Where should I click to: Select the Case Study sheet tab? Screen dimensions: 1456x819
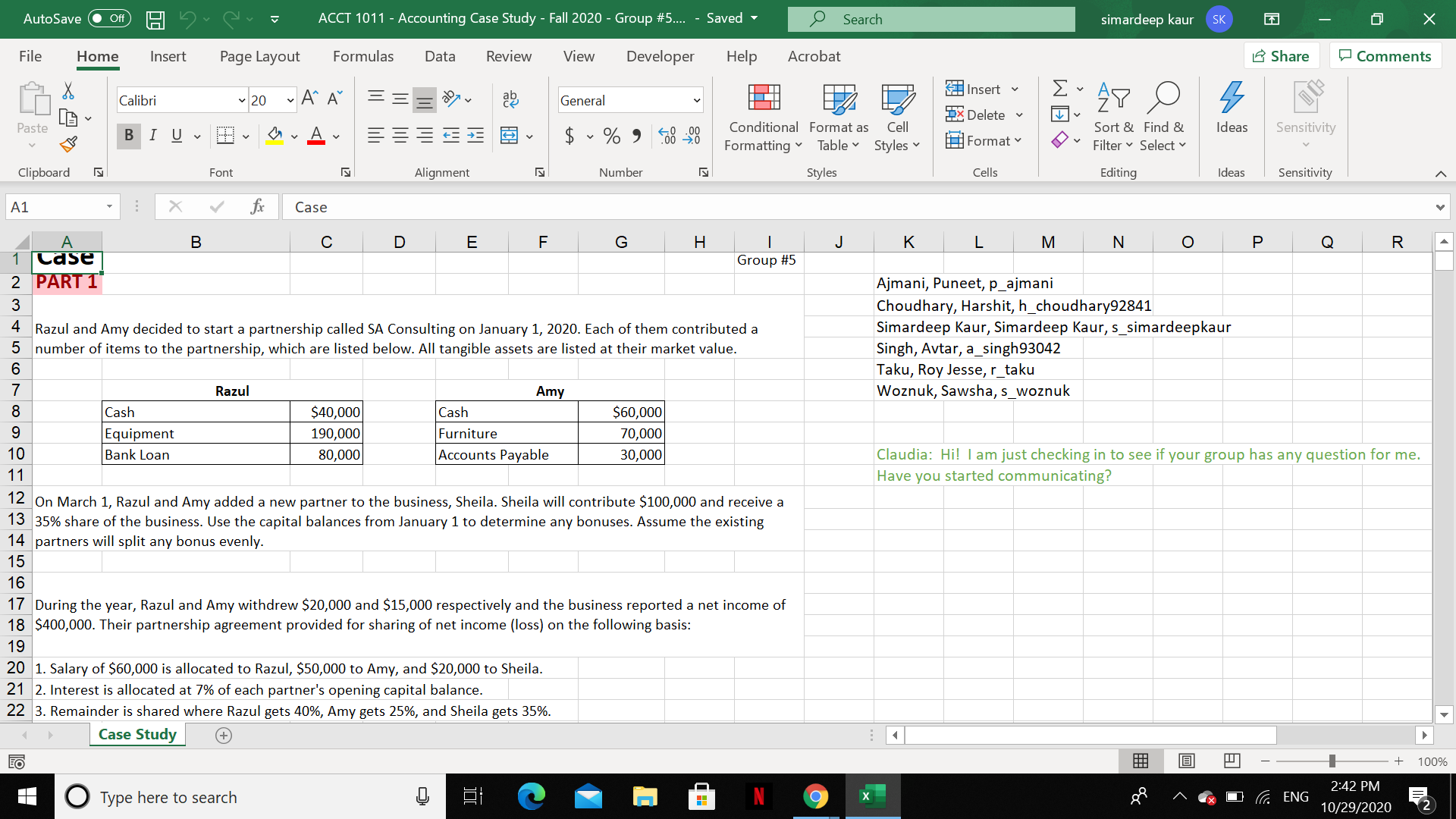tap(136, 734)
